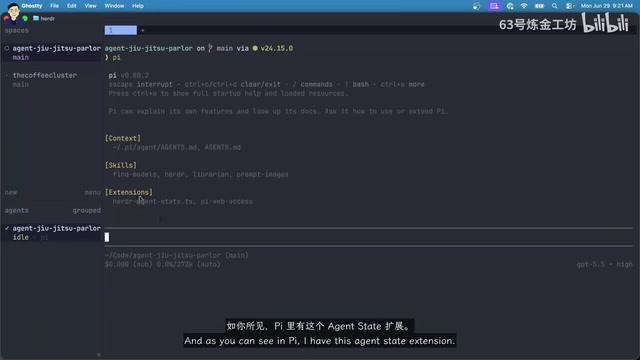This screenshot has height=360, width=640.
Task: Select the agent-jiu-jitsu-parlor space
Action: click(52, 53)
